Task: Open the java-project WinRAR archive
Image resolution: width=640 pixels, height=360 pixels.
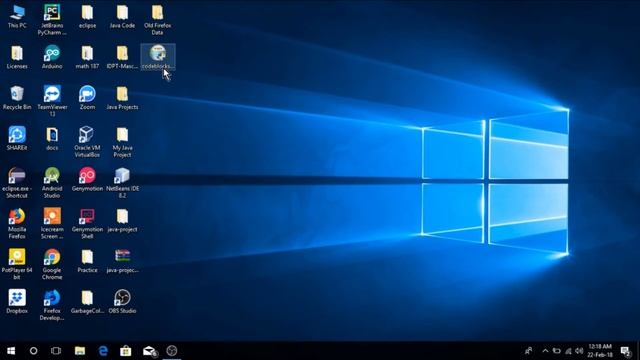Action: pos(122,262)
